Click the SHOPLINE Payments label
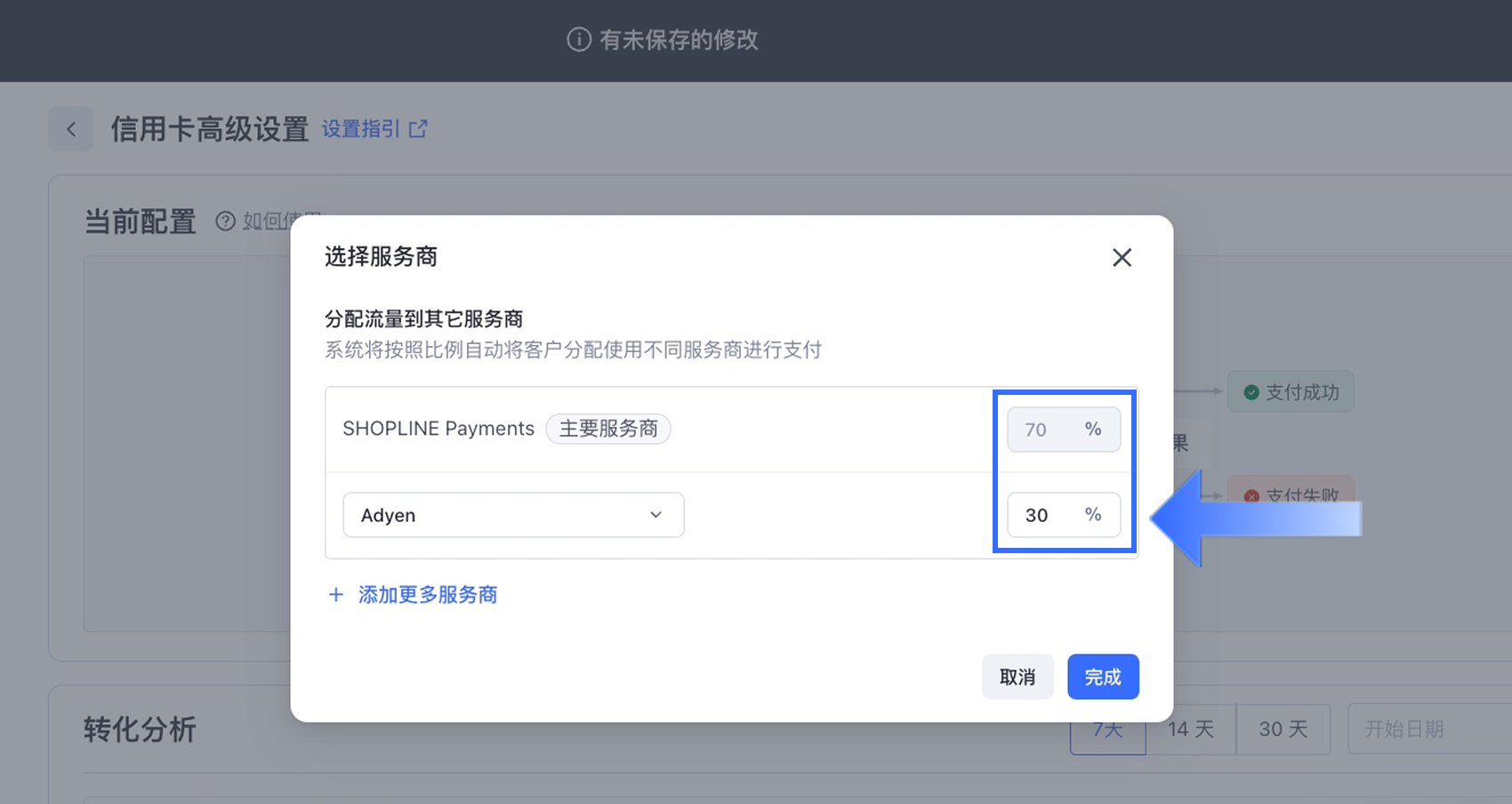Viewport: 1512px width, 804px height. [x=438, y=429]
